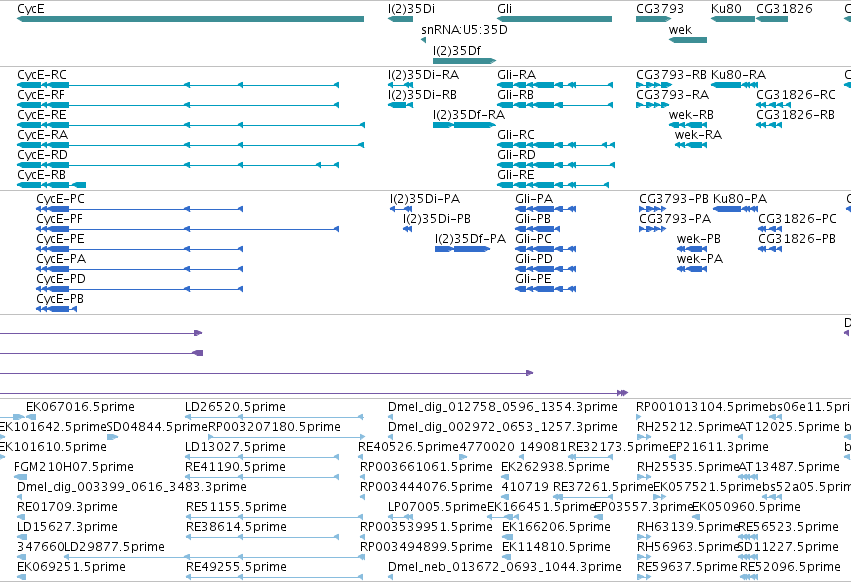Screen dimensions: 851x582
Task: Click the CG31826-RC transcript
Action: coord(773,105)
